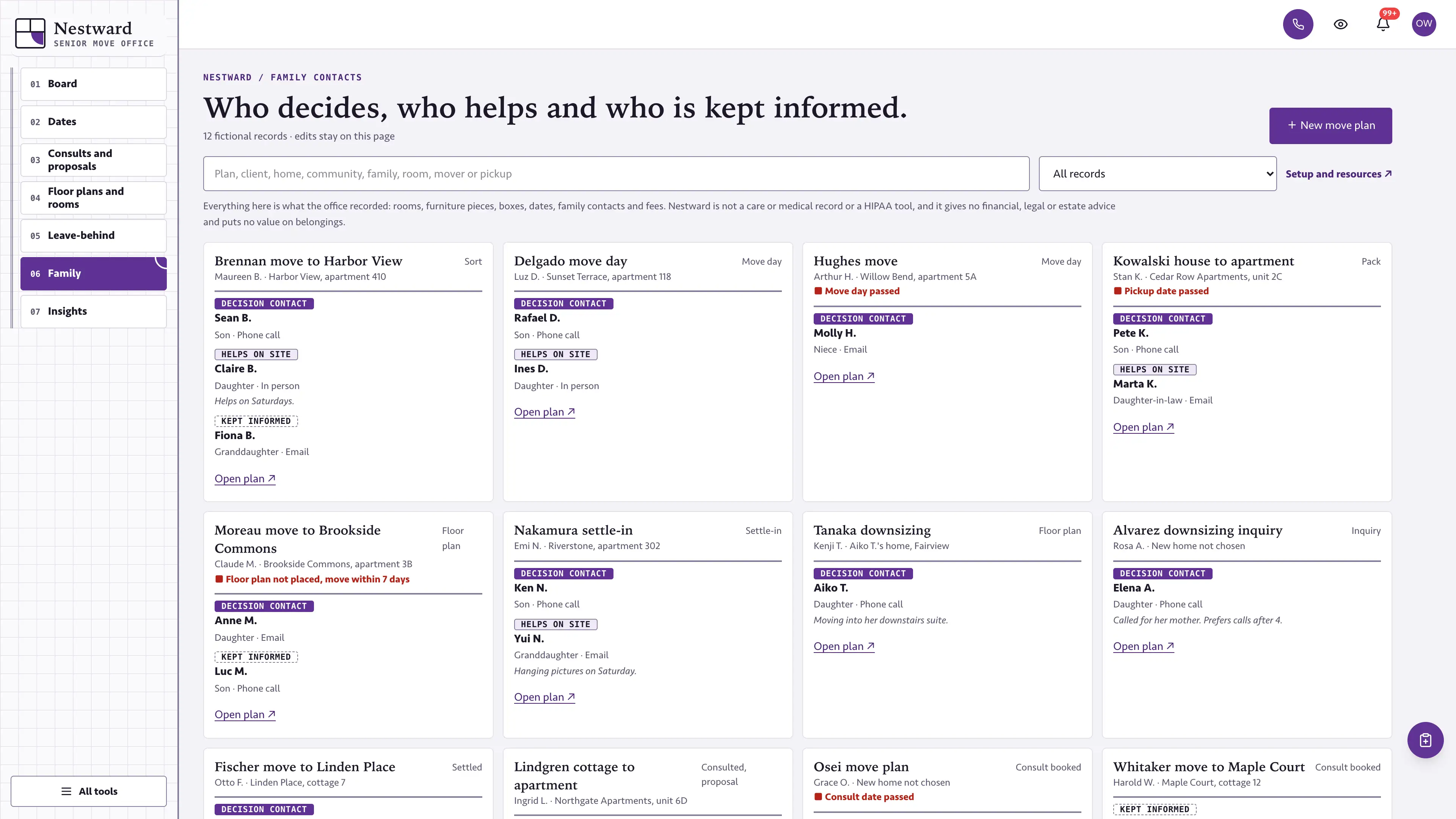Select contact name Anne M.

click(x=236, y=621)
